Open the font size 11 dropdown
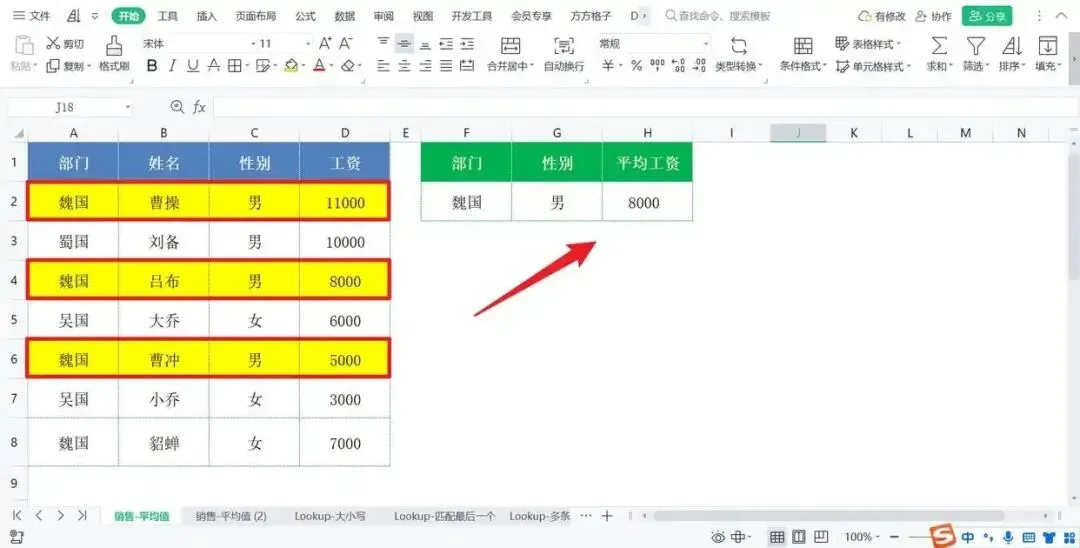1080x548 pixels. tap(308, 43)
